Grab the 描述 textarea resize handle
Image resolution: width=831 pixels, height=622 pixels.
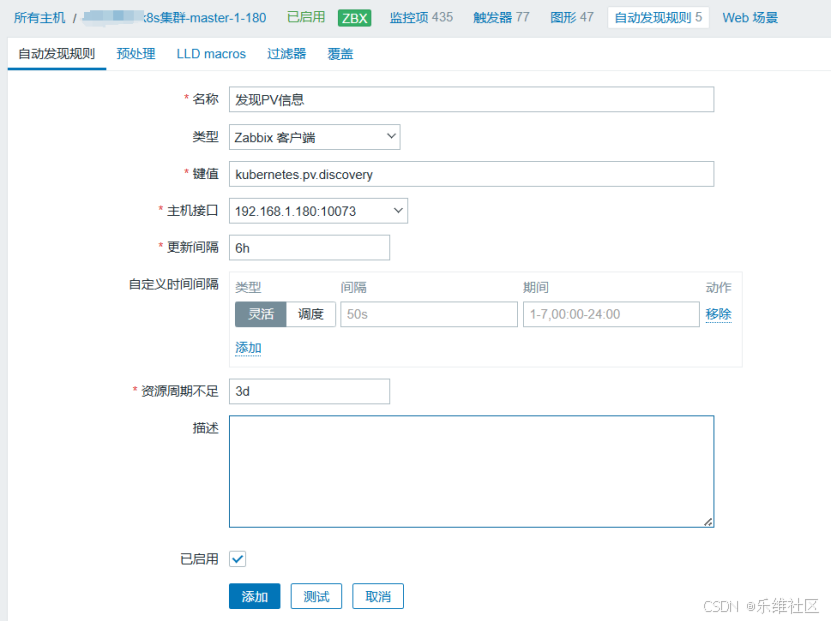point(708,522)
